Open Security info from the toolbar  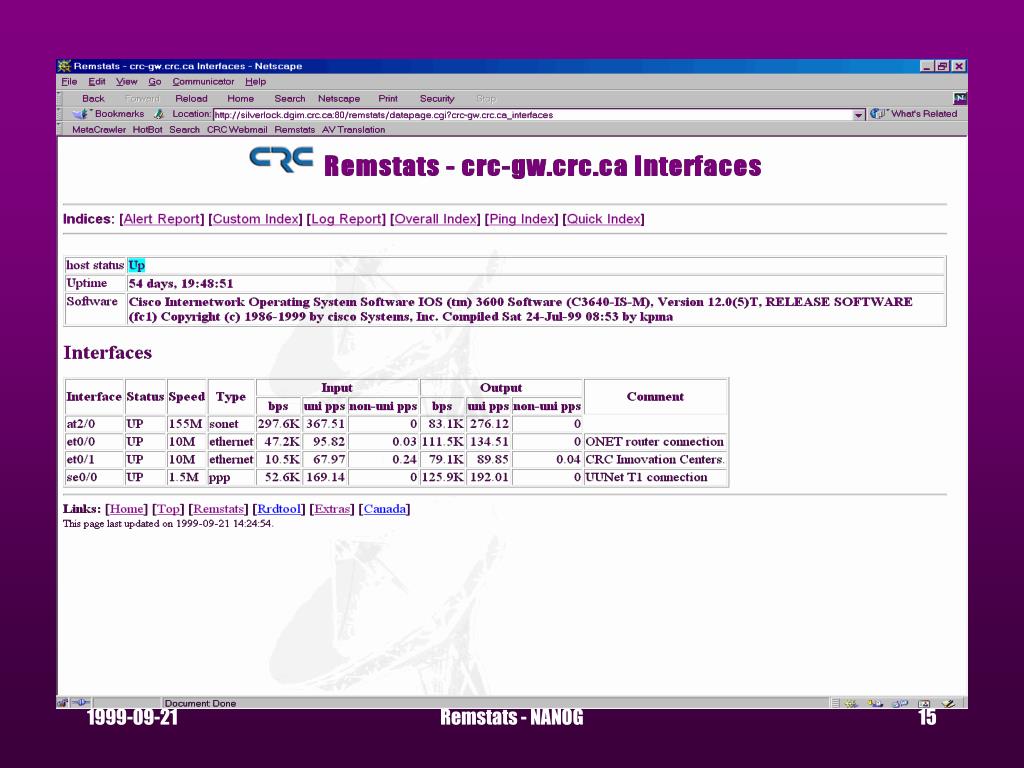[437, 99]
